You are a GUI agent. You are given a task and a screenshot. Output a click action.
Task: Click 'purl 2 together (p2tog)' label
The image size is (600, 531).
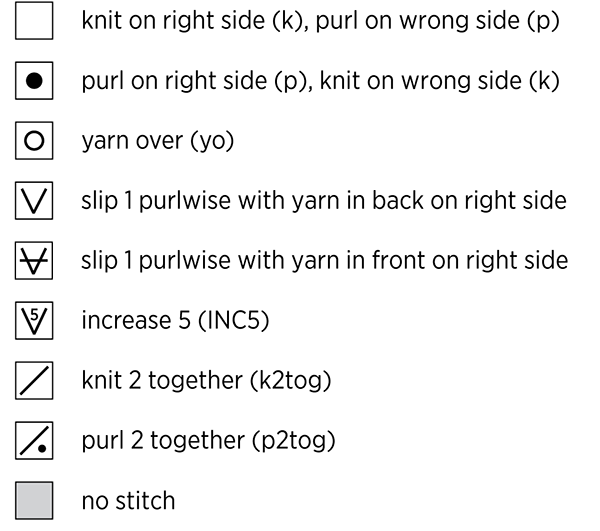pyautogui.click(x=209, y=441)
